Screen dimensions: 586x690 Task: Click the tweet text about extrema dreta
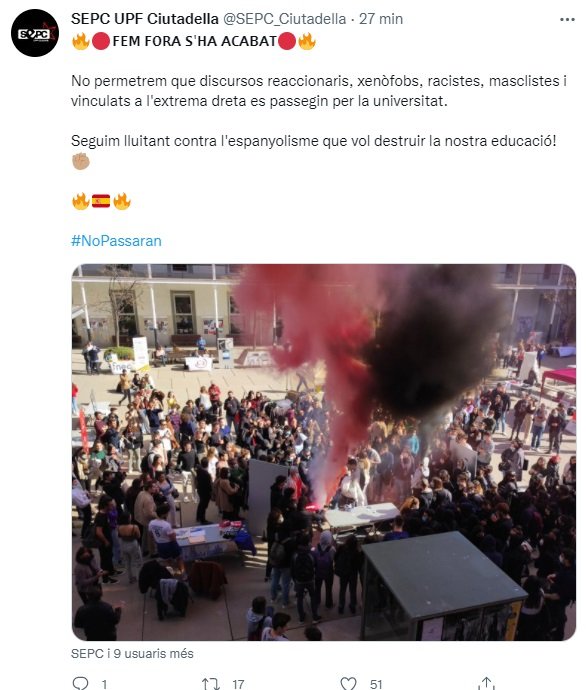point(319,91)
